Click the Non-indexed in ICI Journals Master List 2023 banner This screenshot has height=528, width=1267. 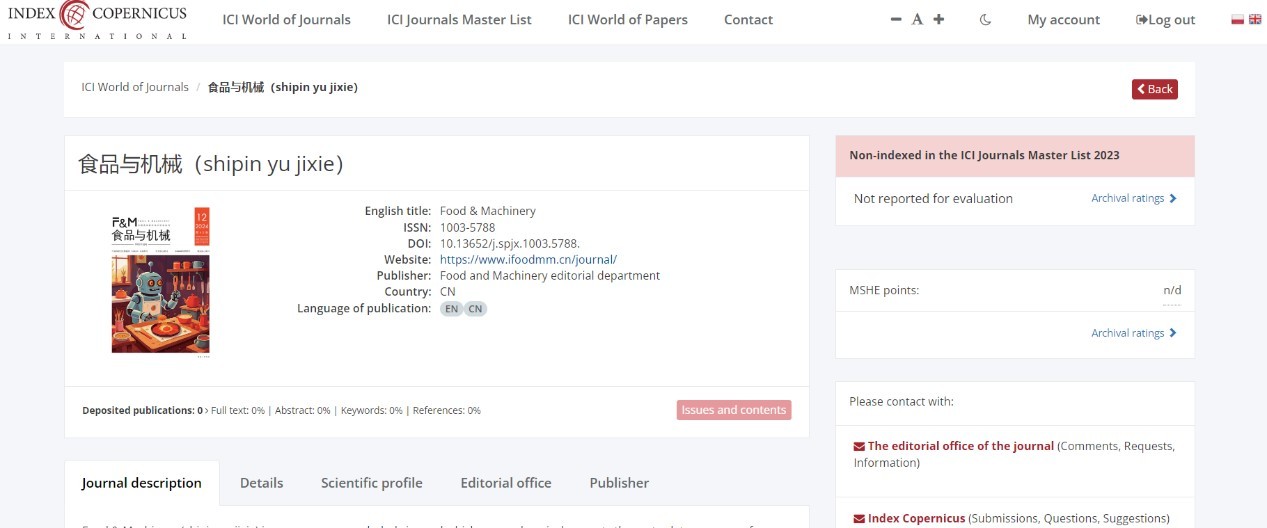pos(1015,156)
